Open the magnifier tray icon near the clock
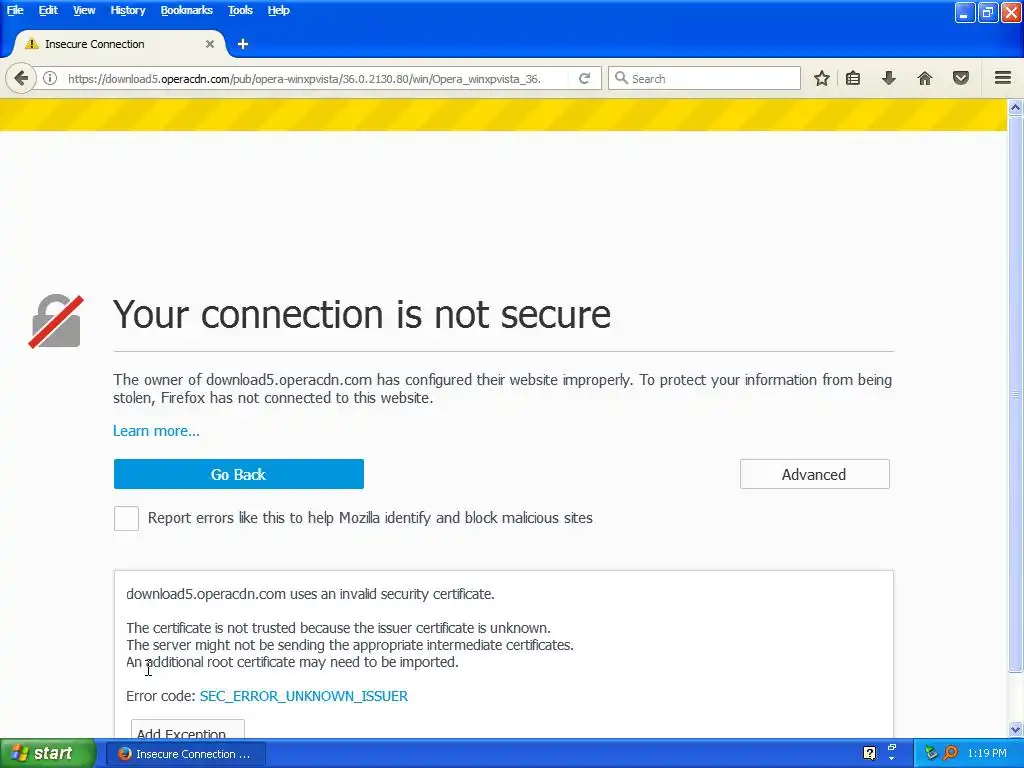 pos(950,754)
